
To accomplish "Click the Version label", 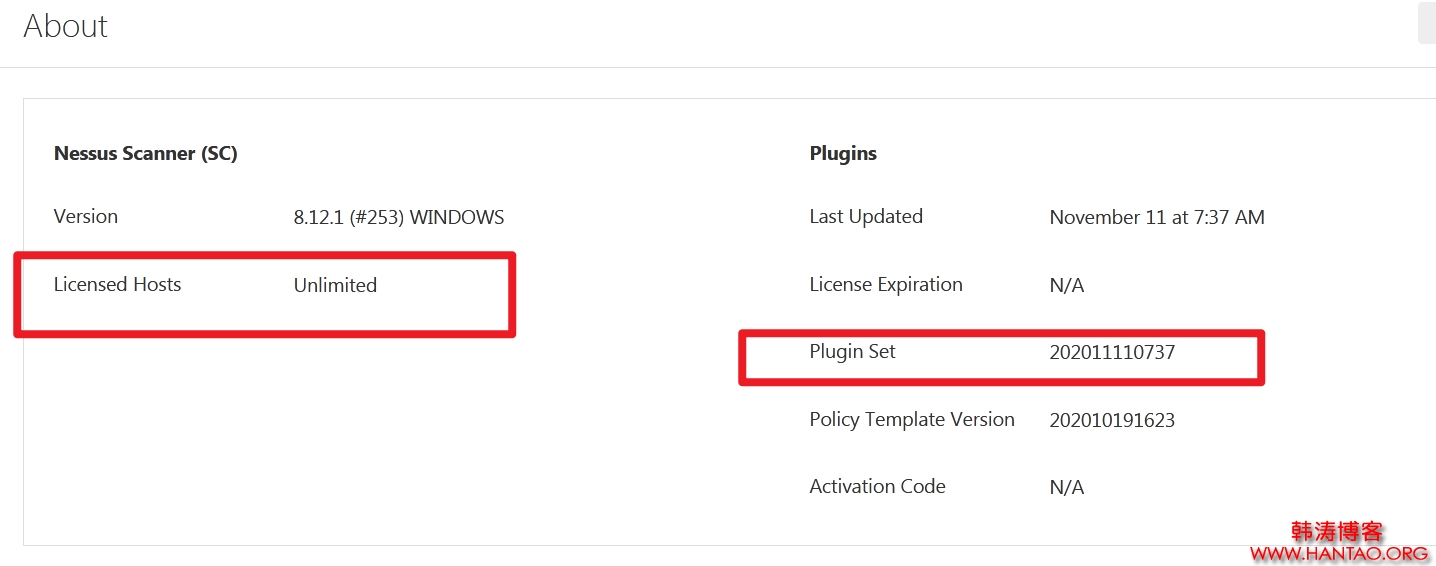I will click(x=86, y=217).
